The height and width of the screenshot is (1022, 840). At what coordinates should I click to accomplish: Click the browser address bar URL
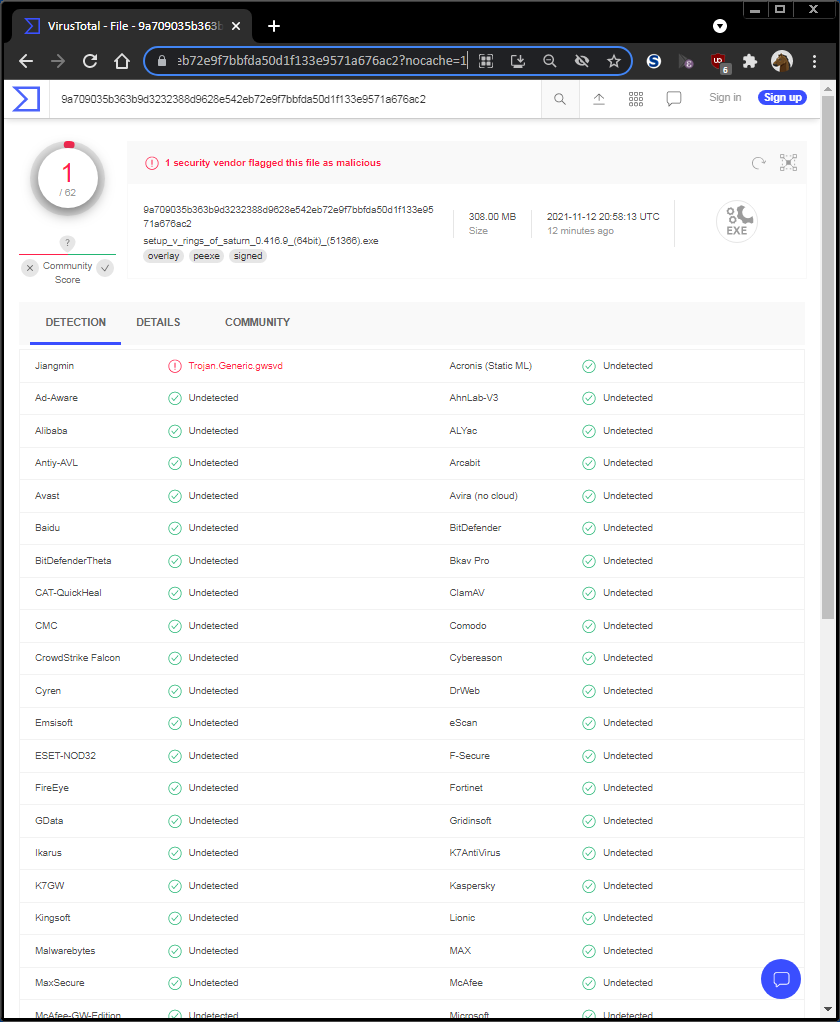click(322, 61)
